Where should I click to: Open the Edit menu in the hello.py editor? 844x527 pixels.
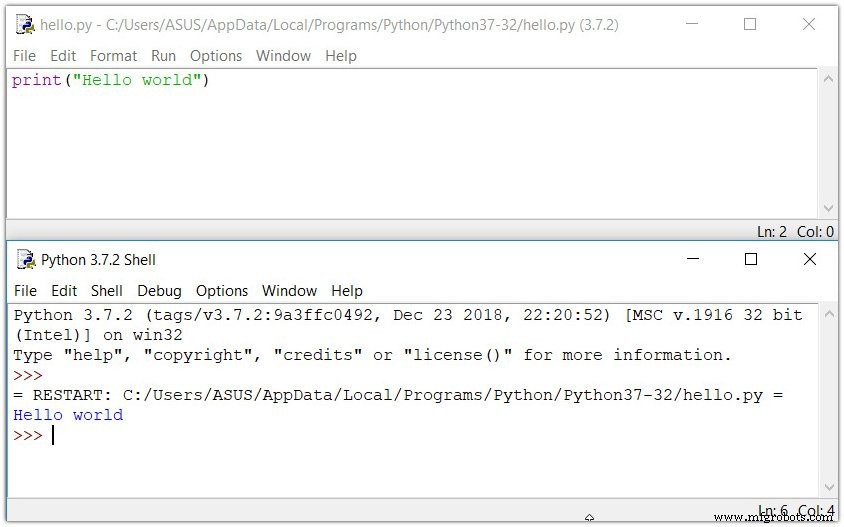pyautogui.click(x=63, y=56)
